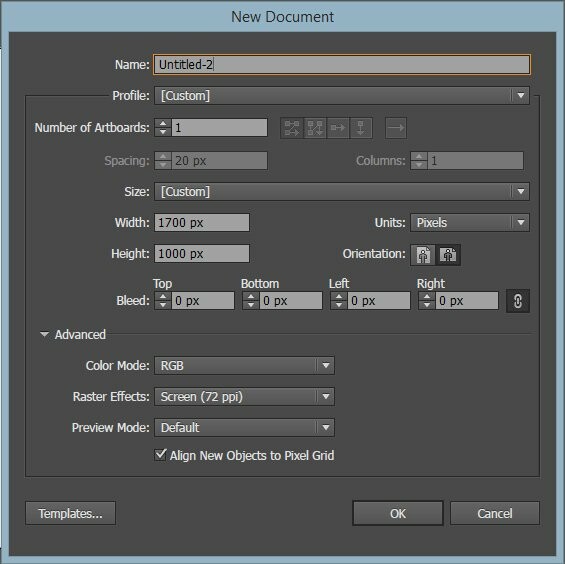Screen dimensions: 565x564
Task: Click the Height field
Action: point(202,254)
